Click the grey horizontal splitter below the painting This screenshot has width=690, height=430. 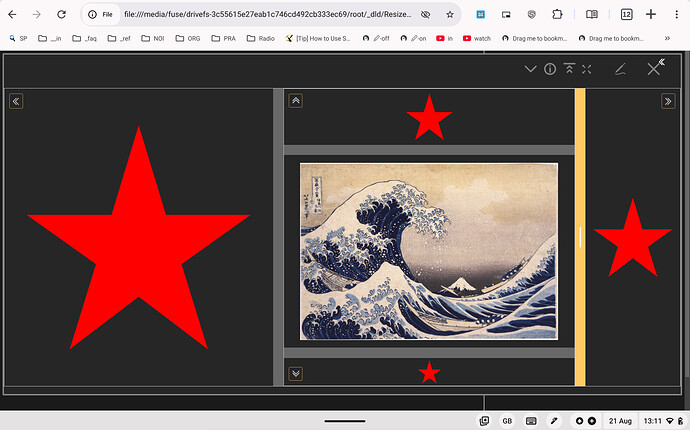point(429,353)
